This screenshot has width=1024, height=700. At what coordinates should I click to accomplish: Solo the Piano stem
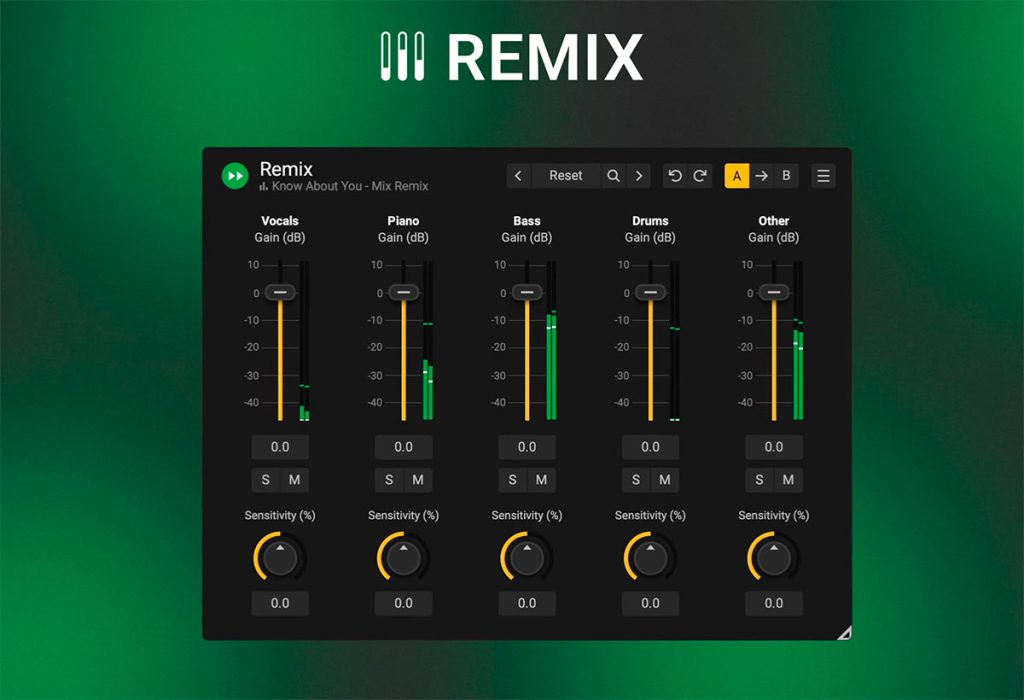click(389, 480)
